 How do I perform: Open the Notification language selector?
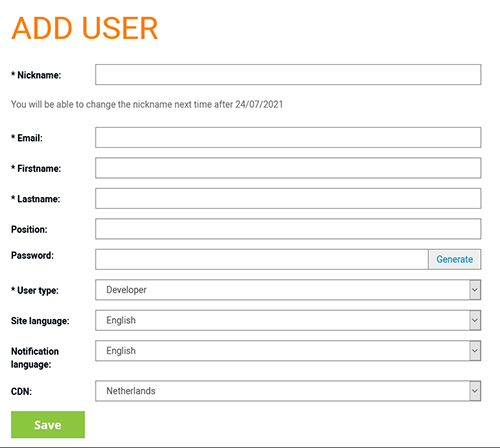pos(288,351)
